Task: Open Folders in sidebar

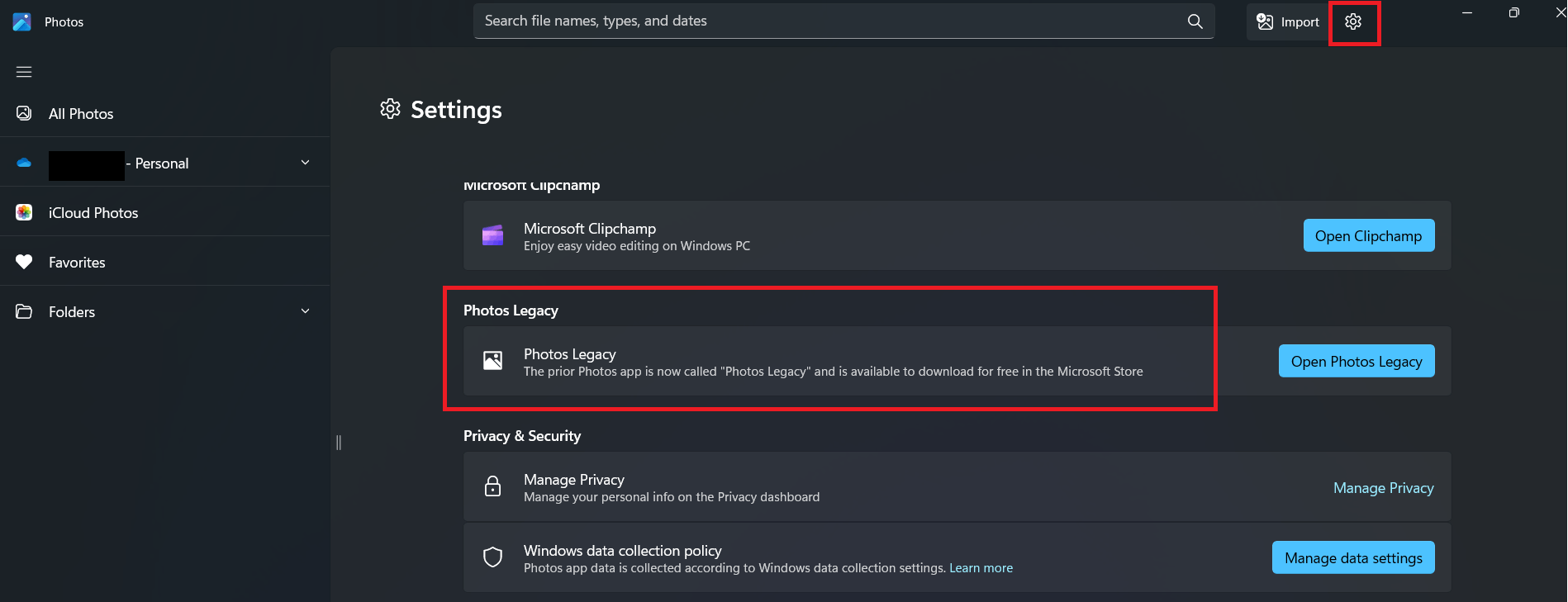Action: (x=165, y=312)
